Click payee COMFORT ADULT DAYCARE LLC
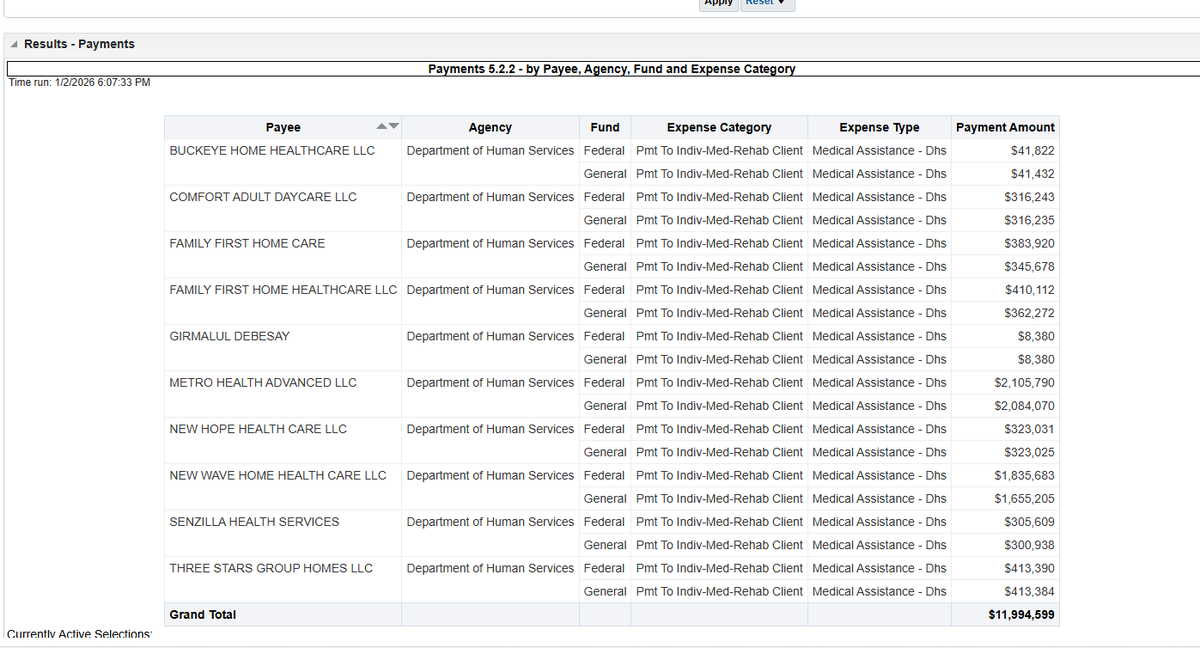 (x=263, y=197)
